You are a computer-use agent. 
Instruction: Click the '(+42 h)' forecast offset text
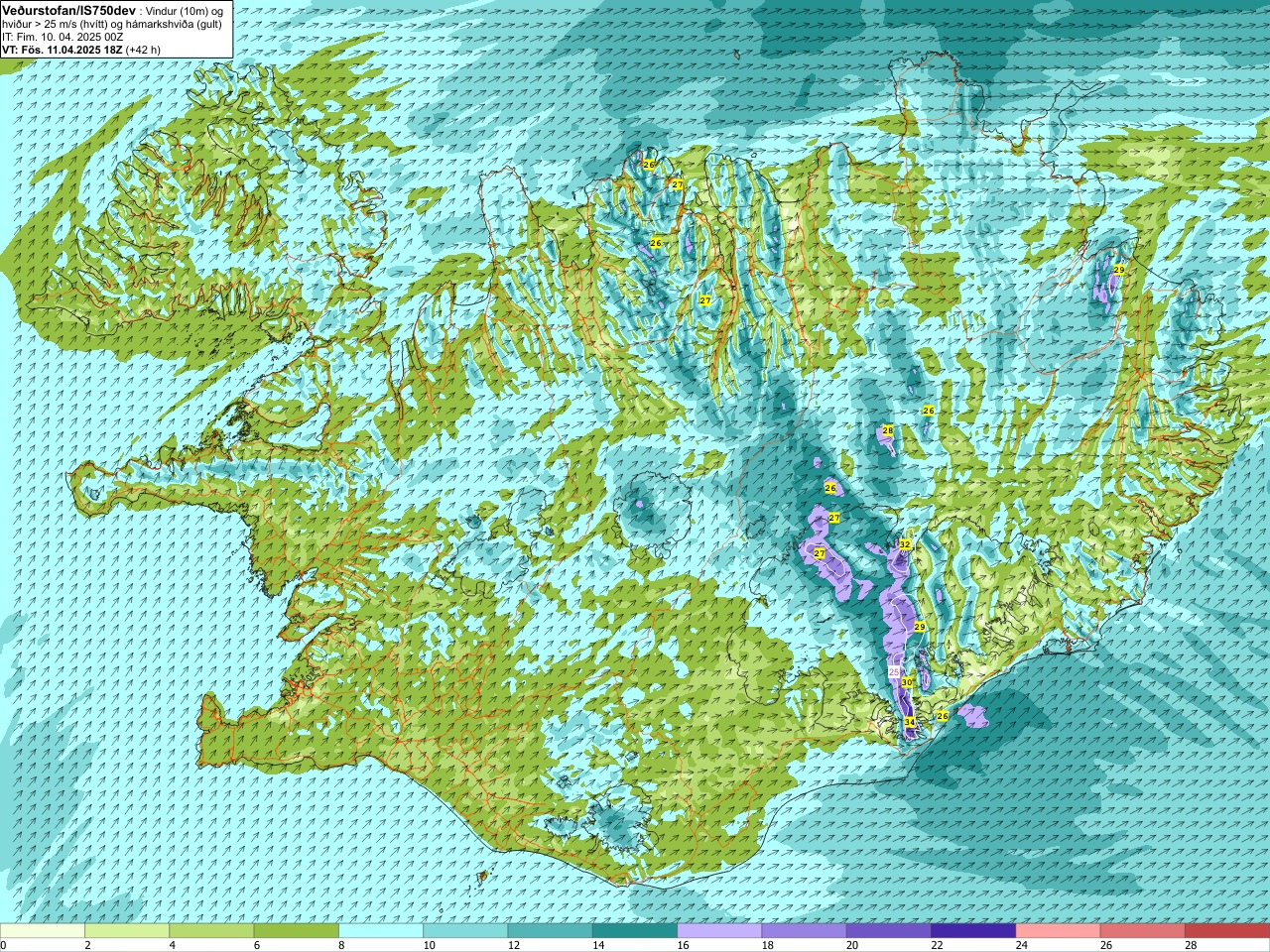pyautogui.click(x=144, y=49)
